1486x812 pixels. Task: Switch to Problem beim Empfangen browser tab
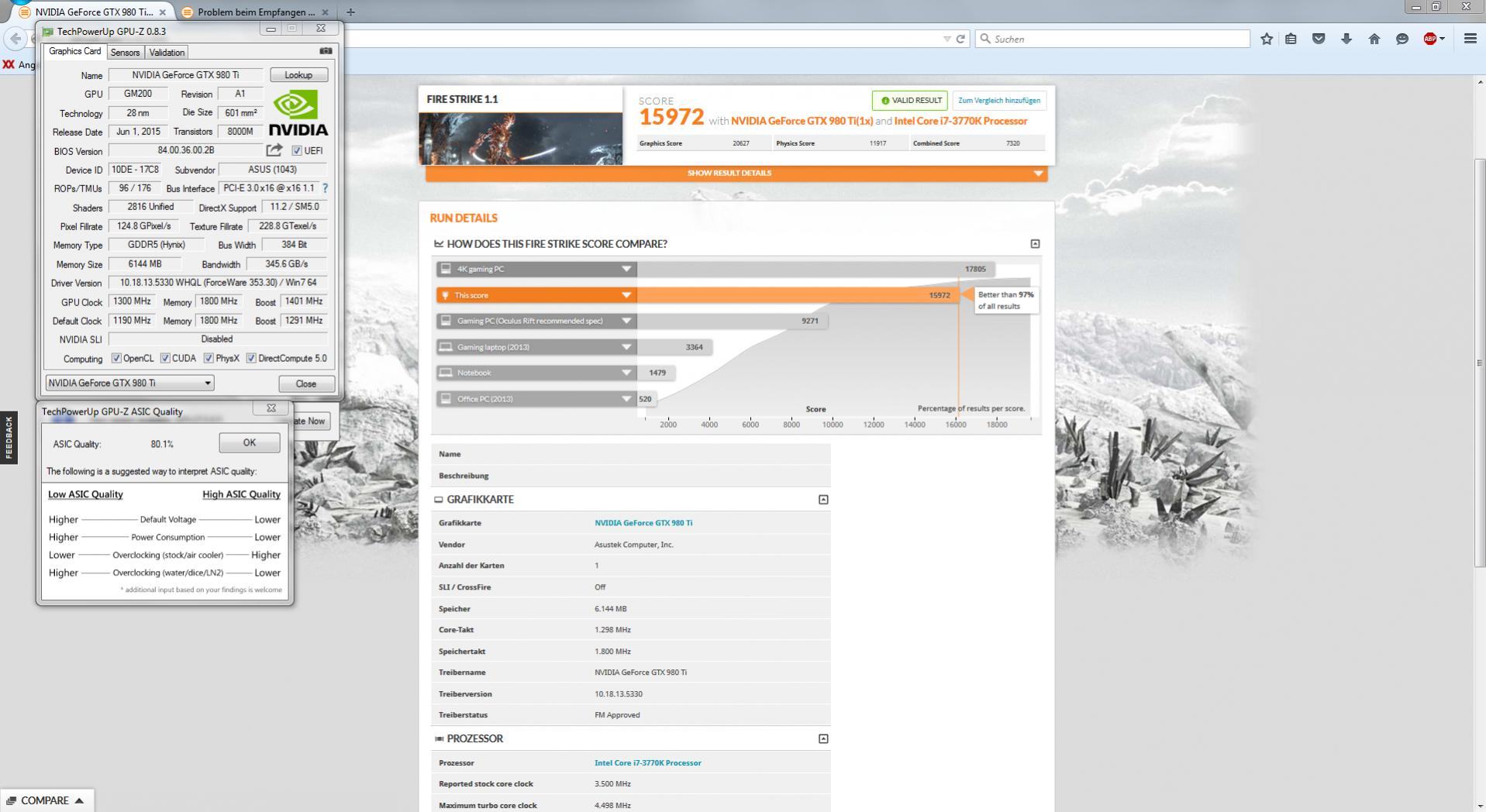click(x=257, y=12)
